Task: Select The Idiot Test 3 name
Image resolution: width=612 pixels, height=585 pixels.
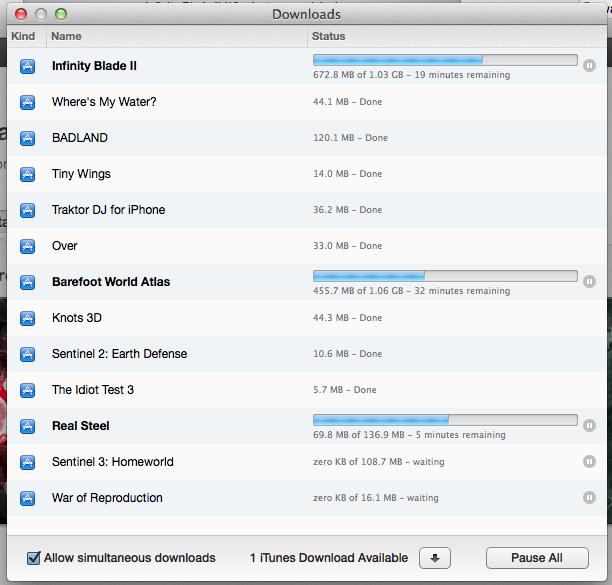Action: (x=93, y=389)
